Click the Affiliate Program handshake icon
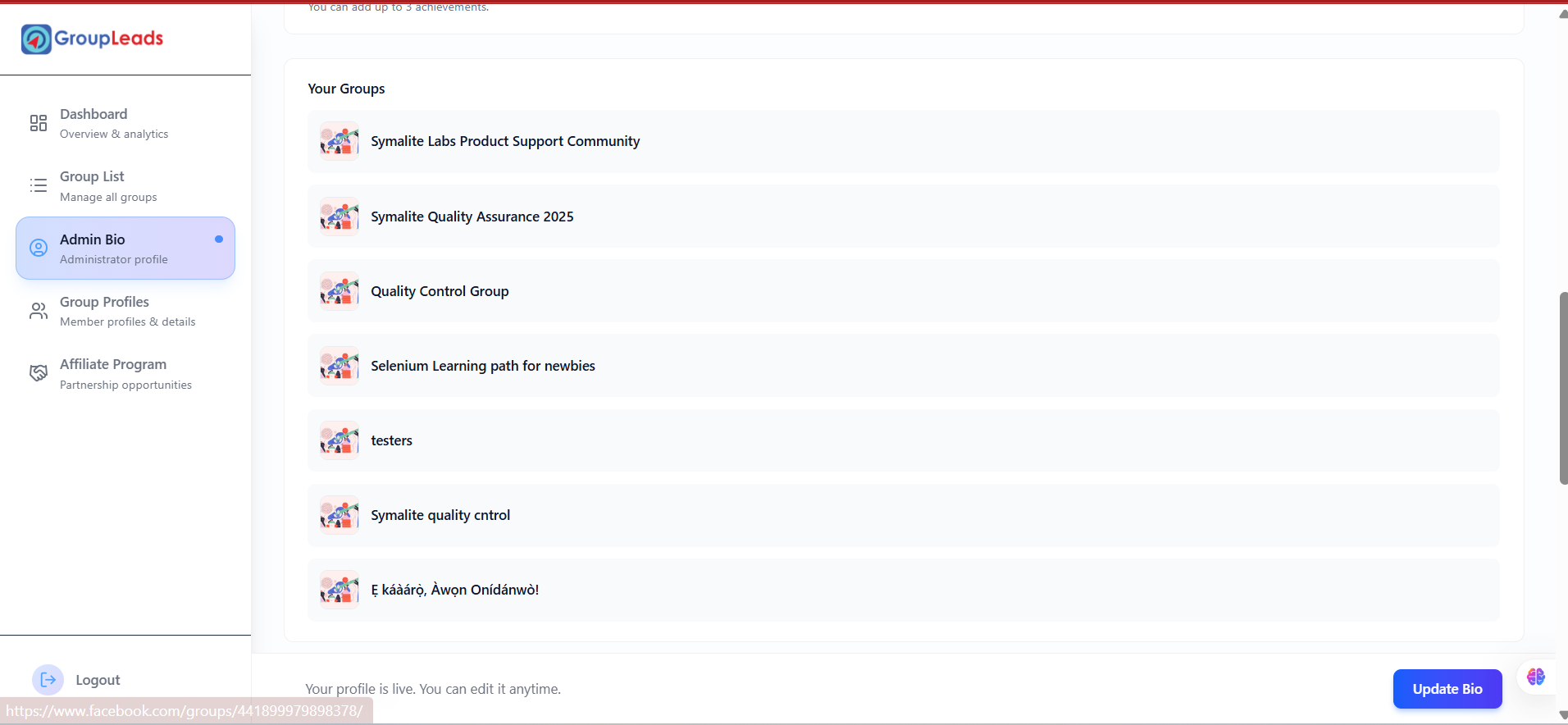 click(x=39, y=373)
